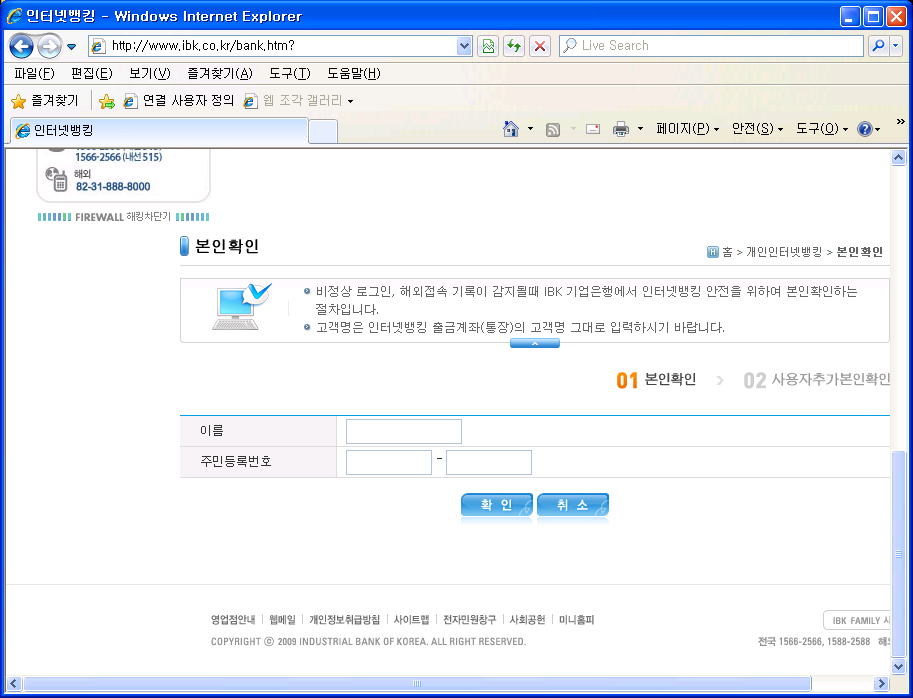This screenshot has height=698, width=913.
Task: Expand the command bar overflow chevron
Action: (x=901, y=121)
